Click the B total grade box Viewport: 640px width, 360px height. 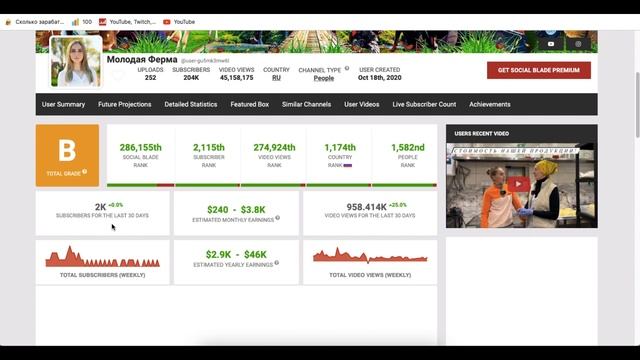[x=67, y=156]
